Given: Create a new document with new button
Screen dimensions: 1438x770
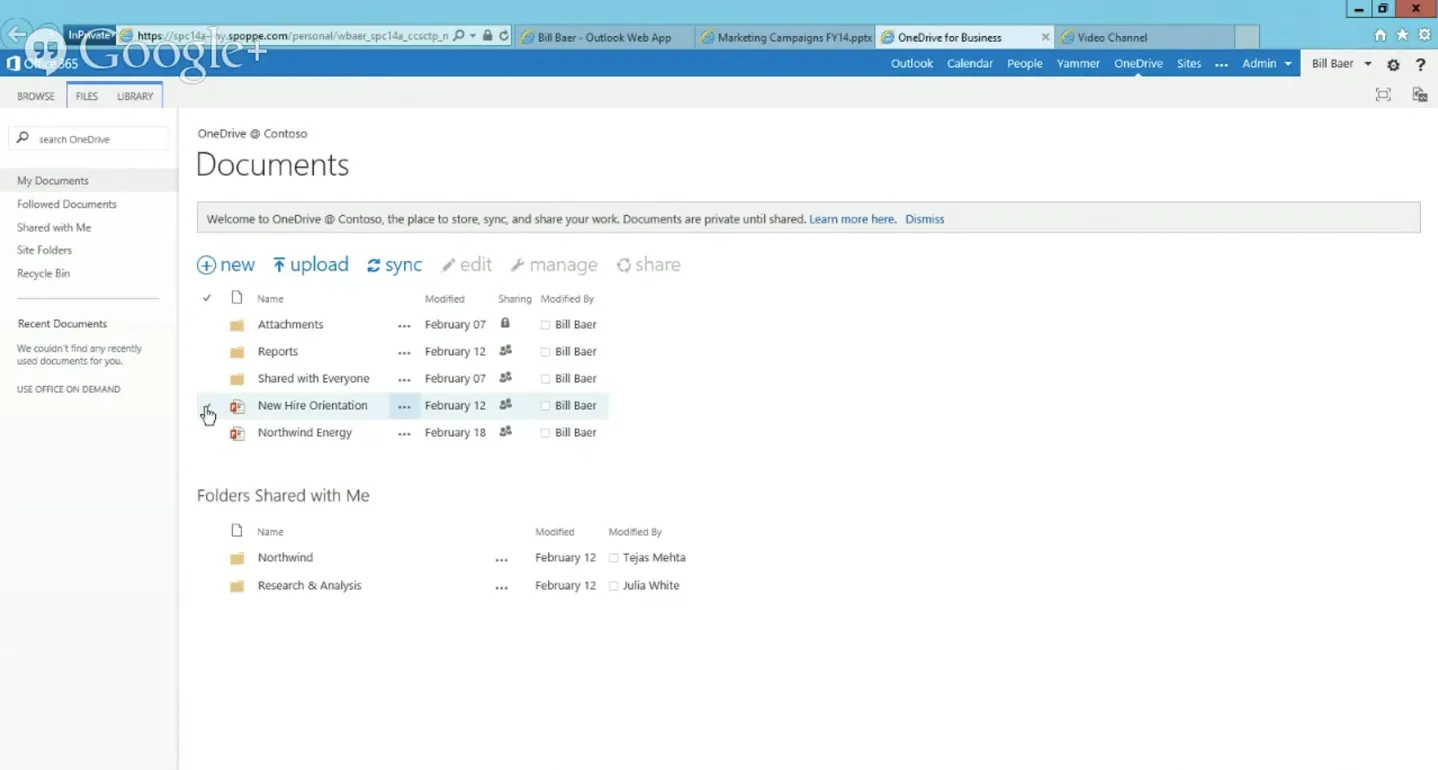Looking at the screenshot, I should click(226, 265).
